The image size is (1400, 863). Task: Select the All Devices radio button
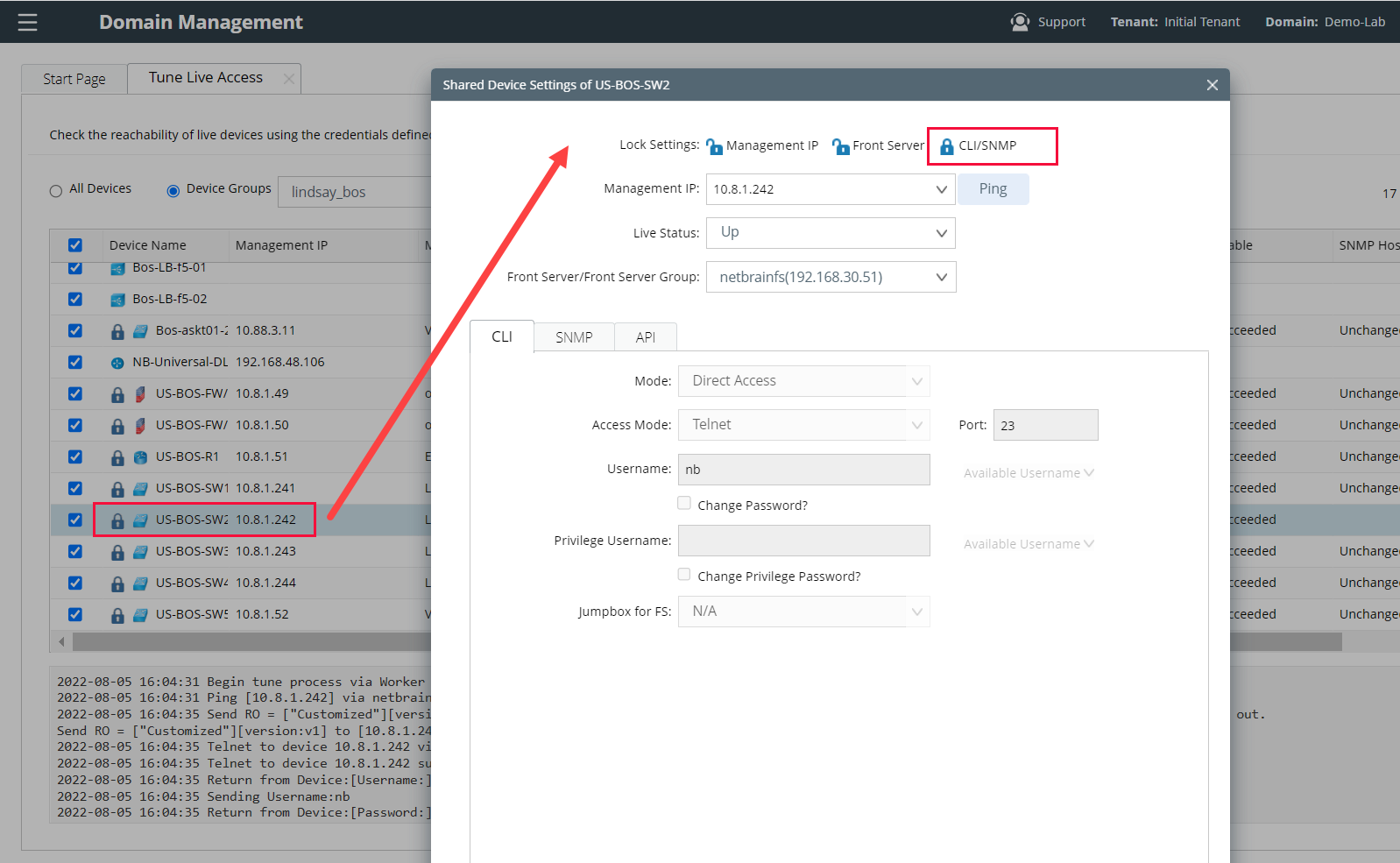(x=56, y=191)
